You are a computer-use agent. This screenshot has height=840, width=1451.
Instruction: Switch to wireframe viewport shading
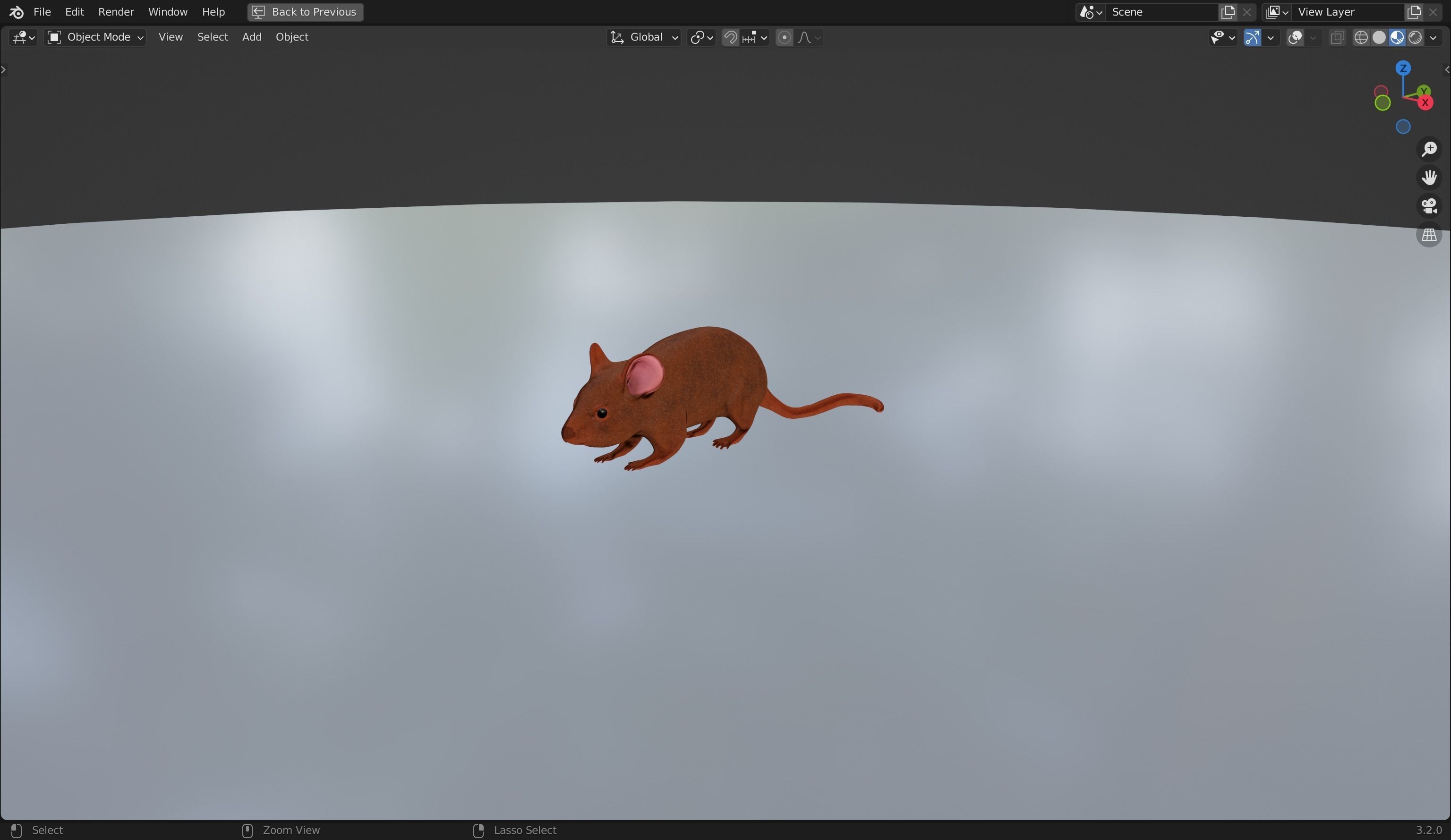click(1361, 37)
